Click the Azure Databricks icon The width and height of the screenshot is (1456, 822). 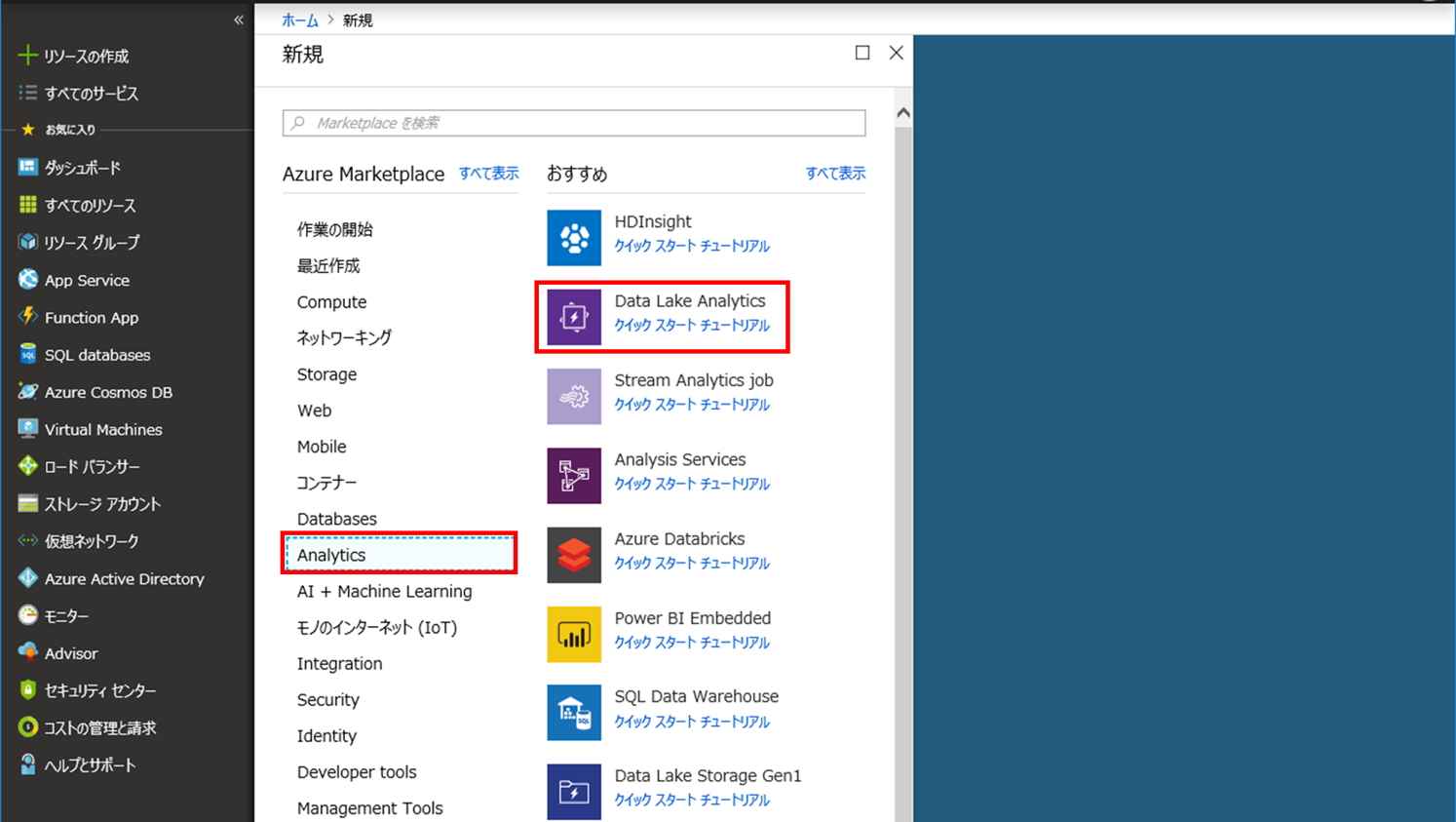click(x=574, y=555)
